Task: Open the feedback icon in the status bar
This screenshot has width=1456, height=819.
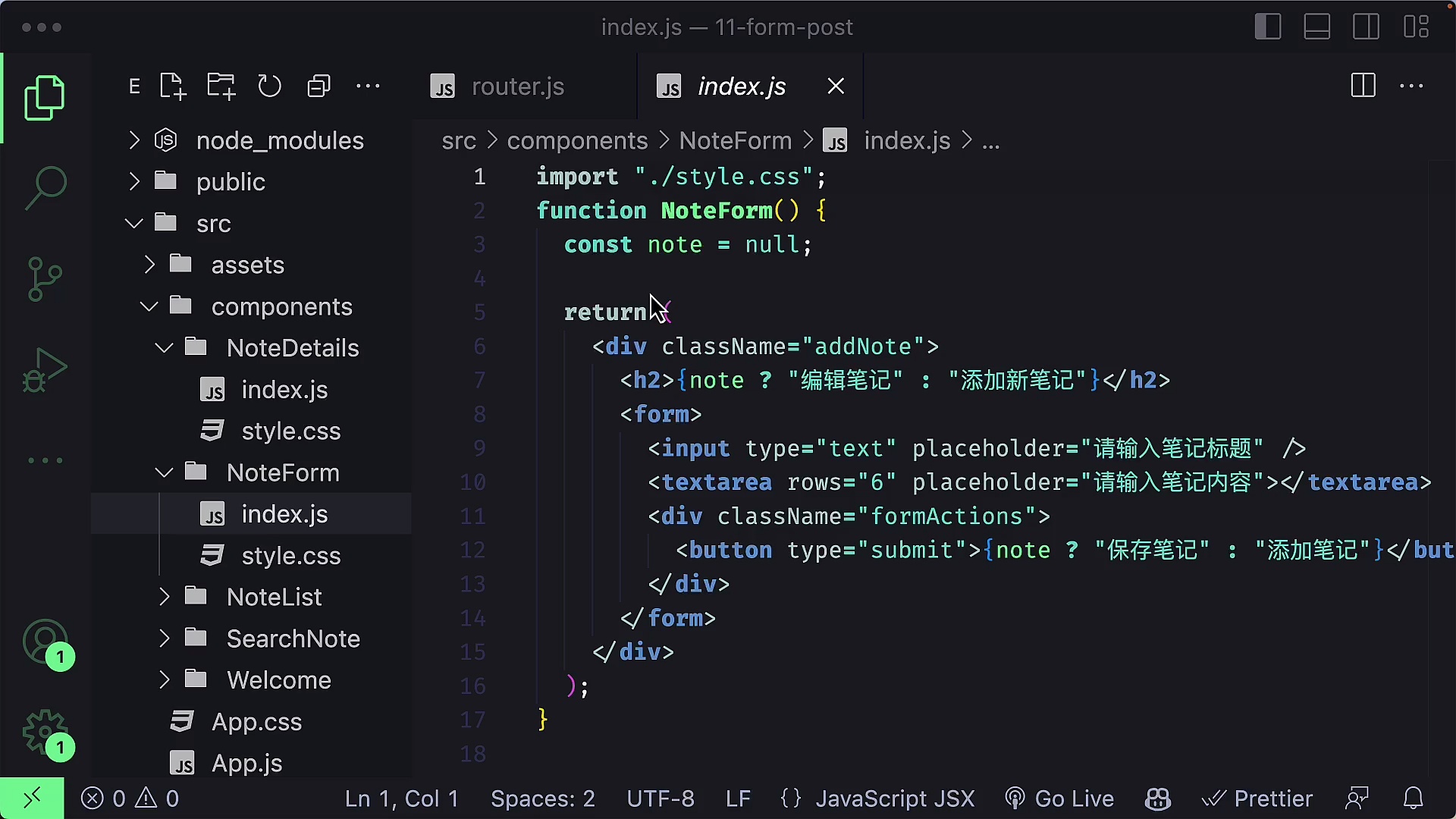Action: tap(1357, 799)
